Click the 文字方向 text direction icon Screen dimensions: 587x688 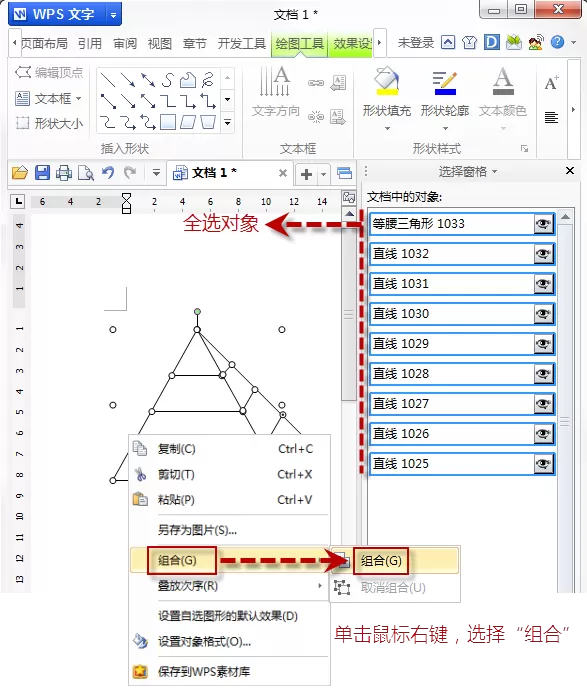pos(275,82)
